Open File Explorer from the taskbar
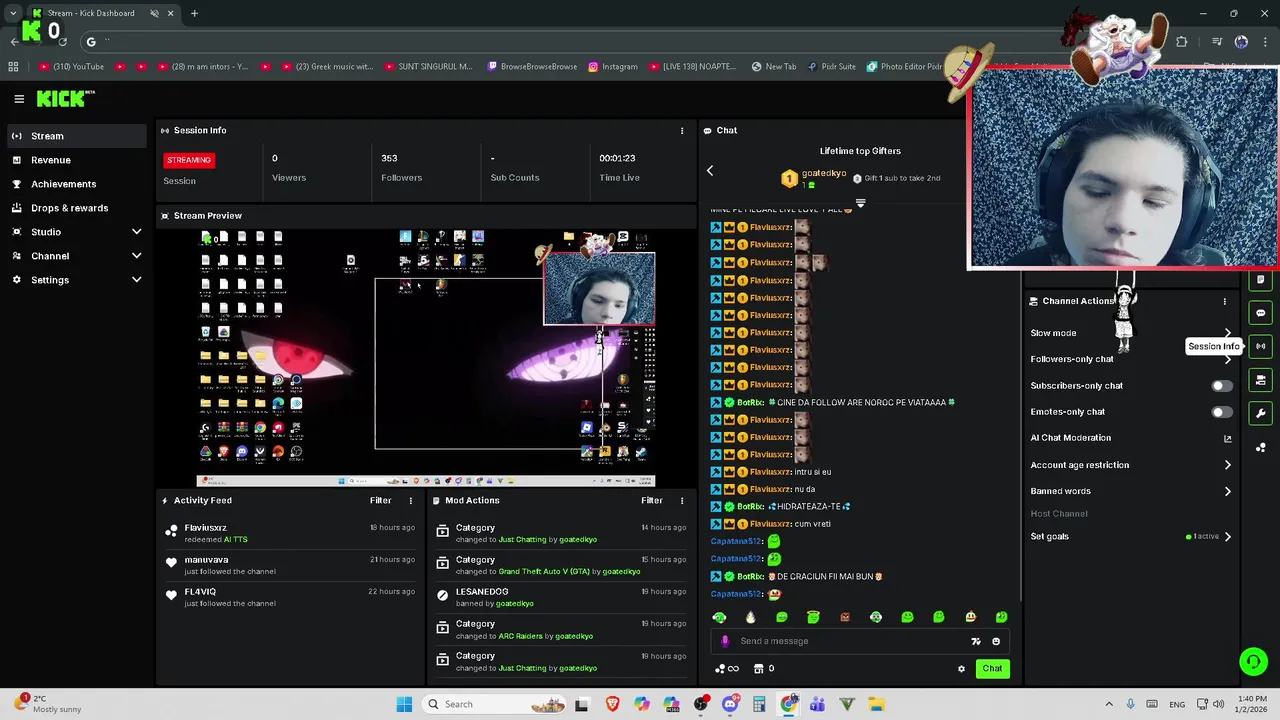This screenshot has height=720, width=1280. (x=876, y=704)
